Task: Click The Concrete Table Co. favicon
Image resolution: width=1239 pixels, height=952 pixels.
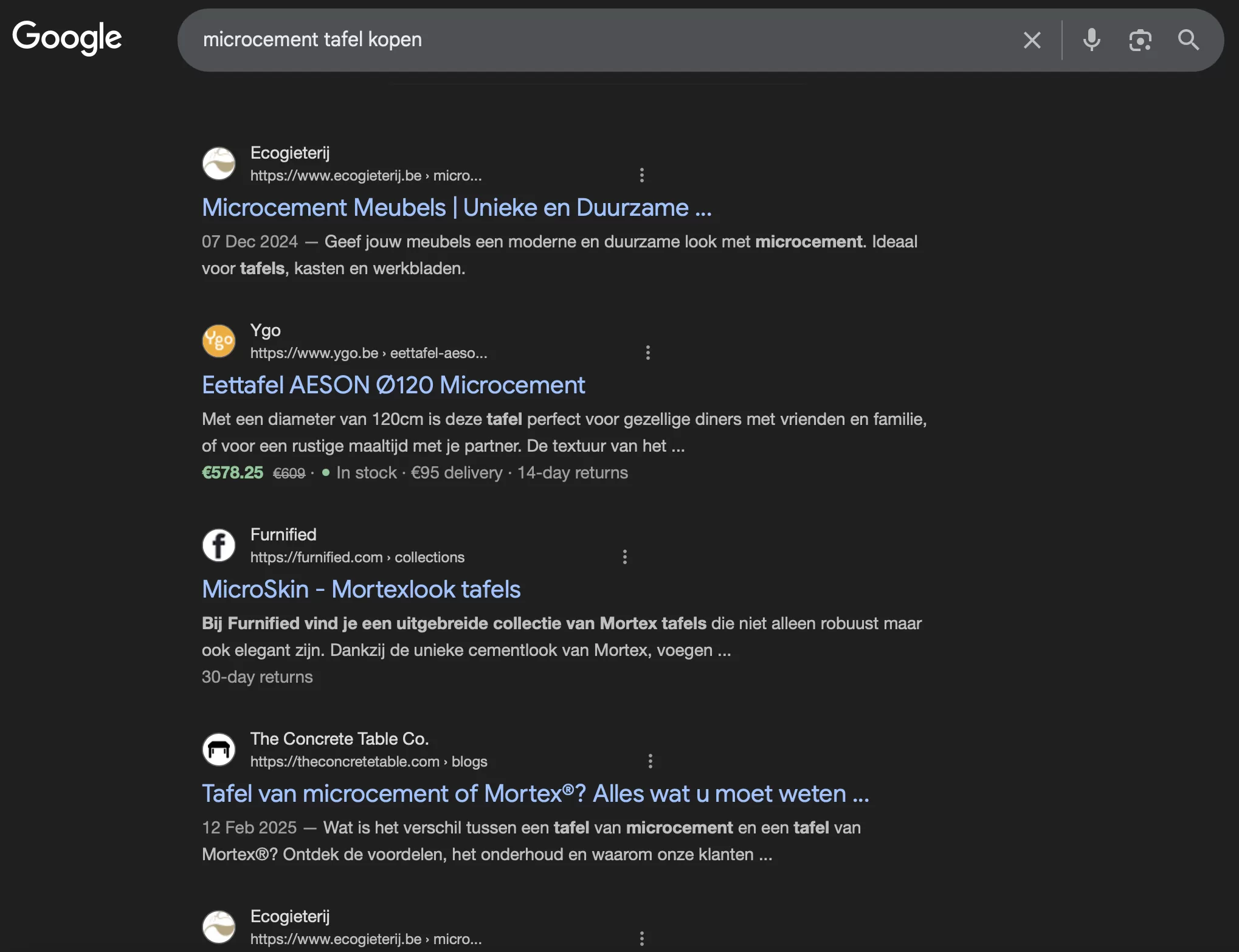Action: click(x=218, y=749)
